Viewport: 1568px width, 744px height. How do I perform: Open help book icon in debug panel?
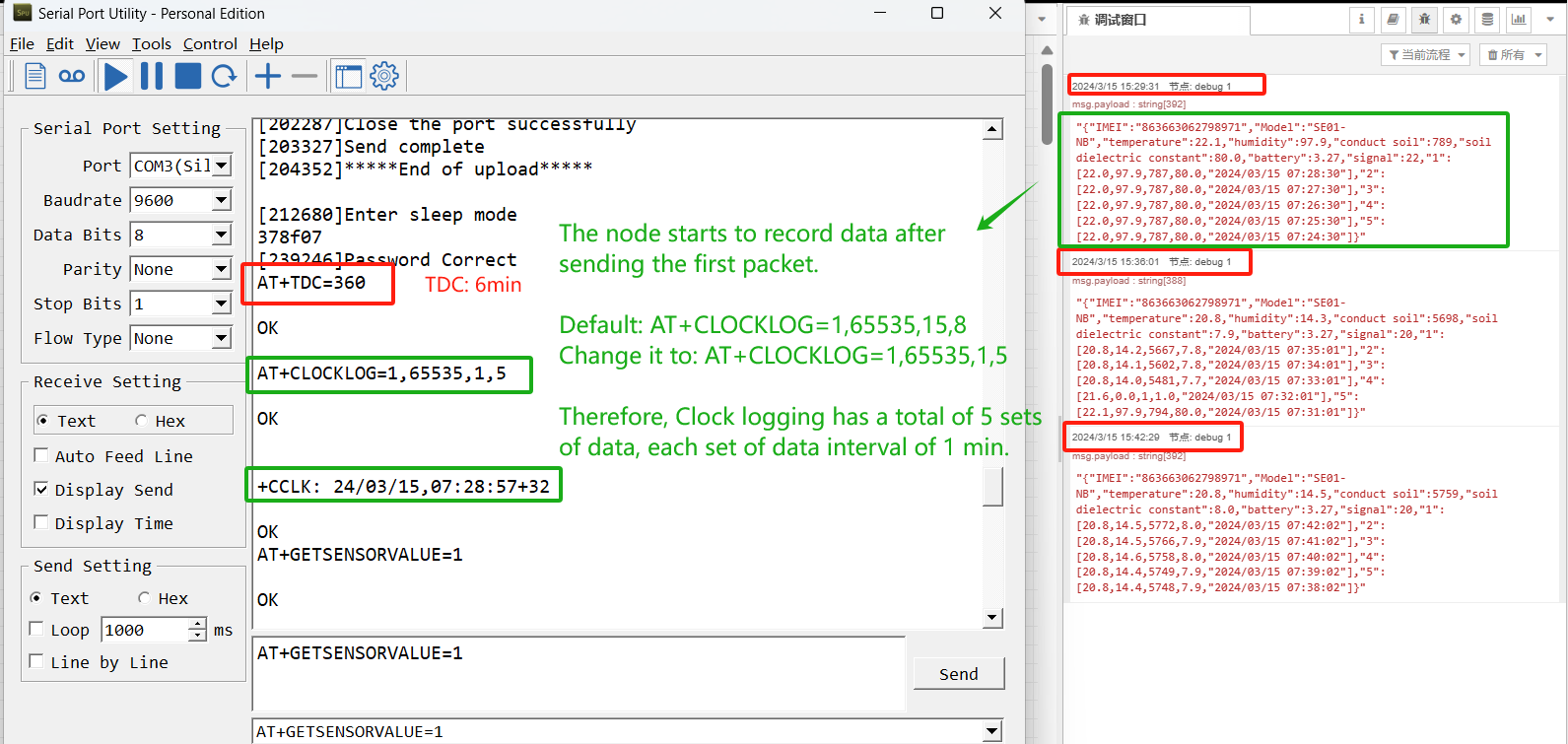click(1393, 19)
